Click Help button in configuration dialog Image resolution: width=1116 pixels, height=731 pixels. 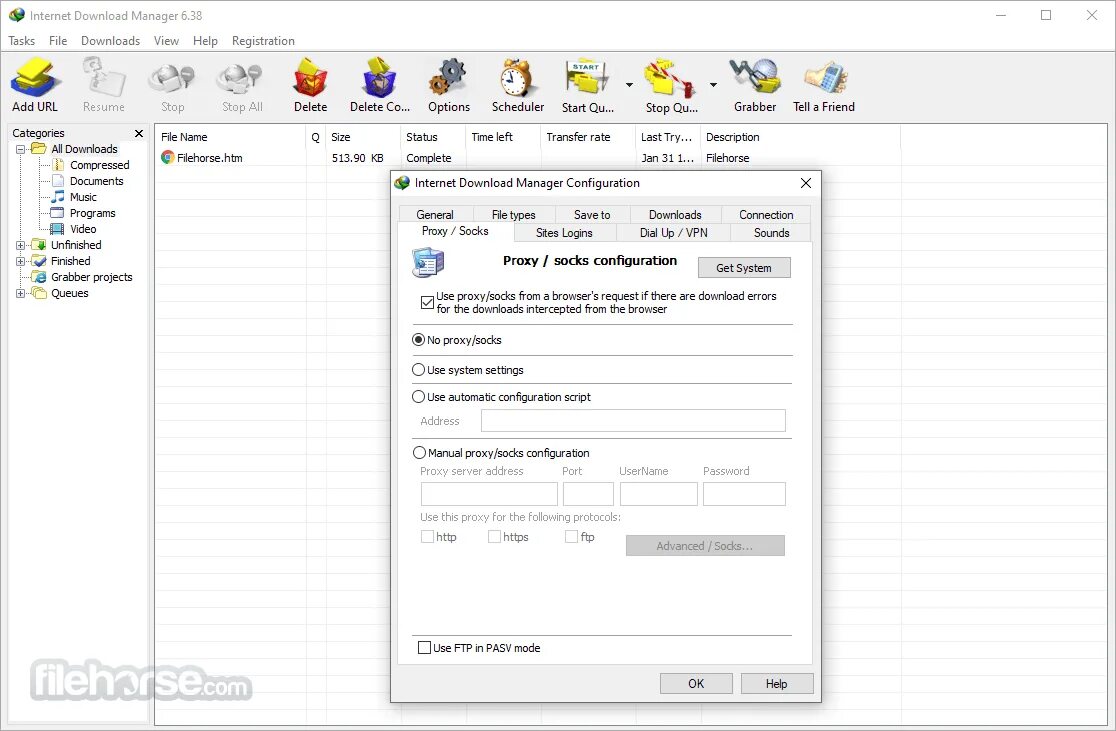click(777, 683)
